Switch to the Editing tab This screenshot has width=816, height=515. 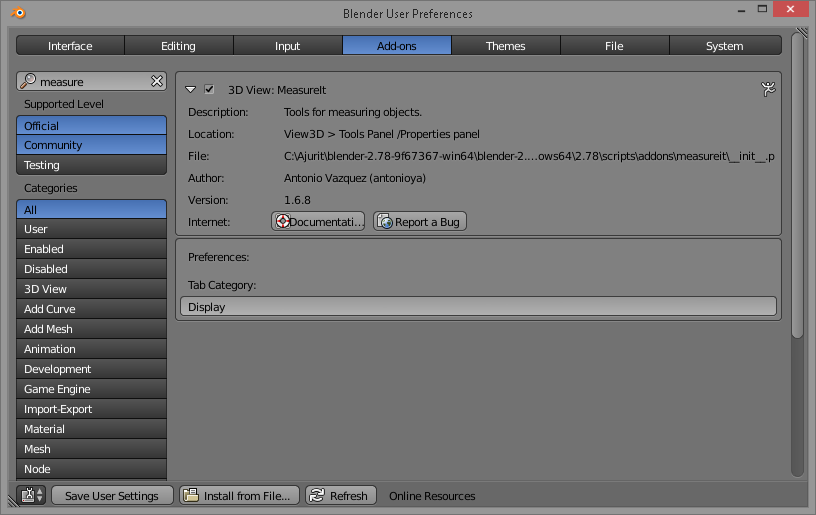[x=178, y=45]
